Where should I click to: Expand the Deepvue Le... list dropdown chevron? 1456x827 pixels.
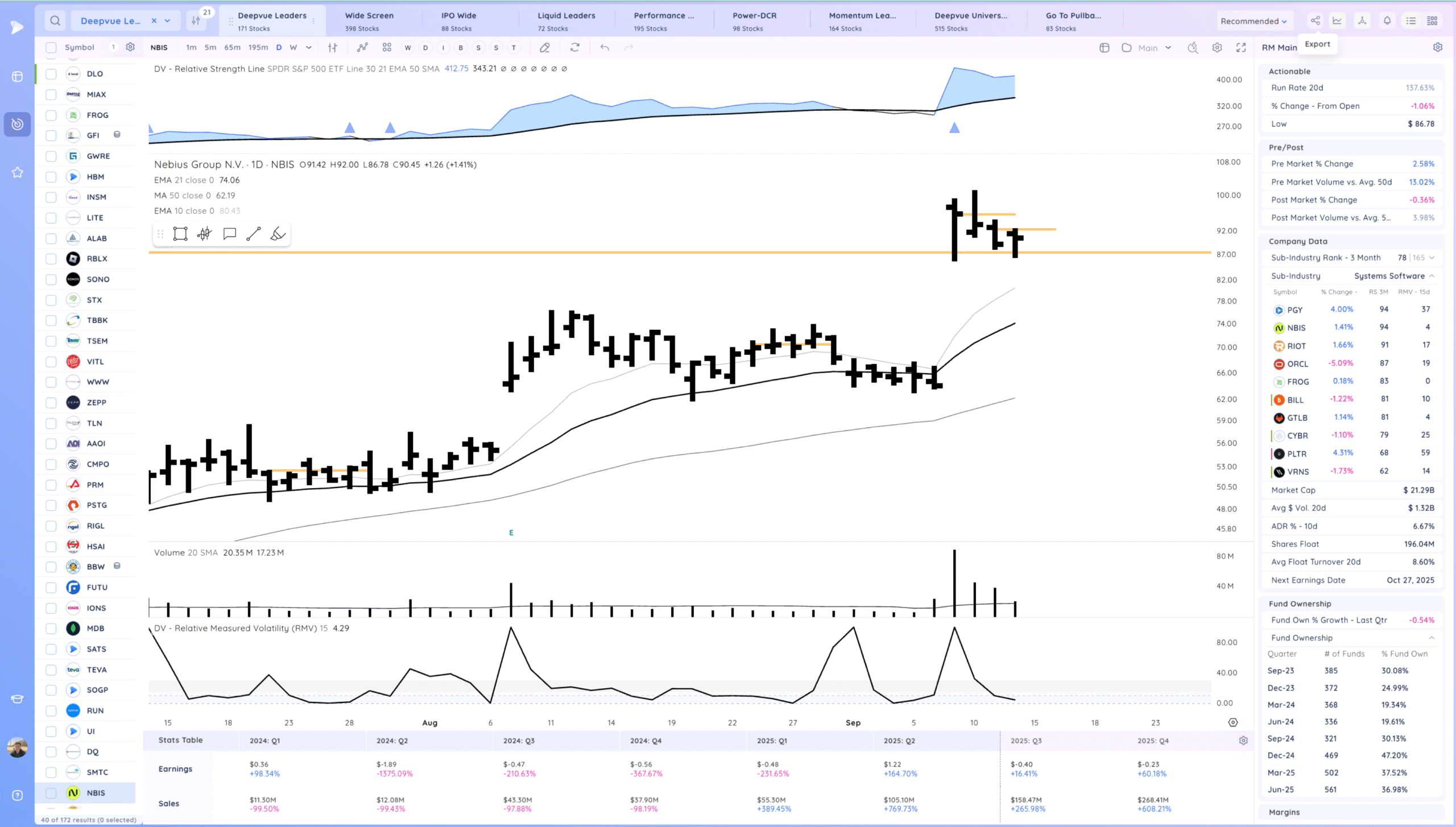(168, 21)
